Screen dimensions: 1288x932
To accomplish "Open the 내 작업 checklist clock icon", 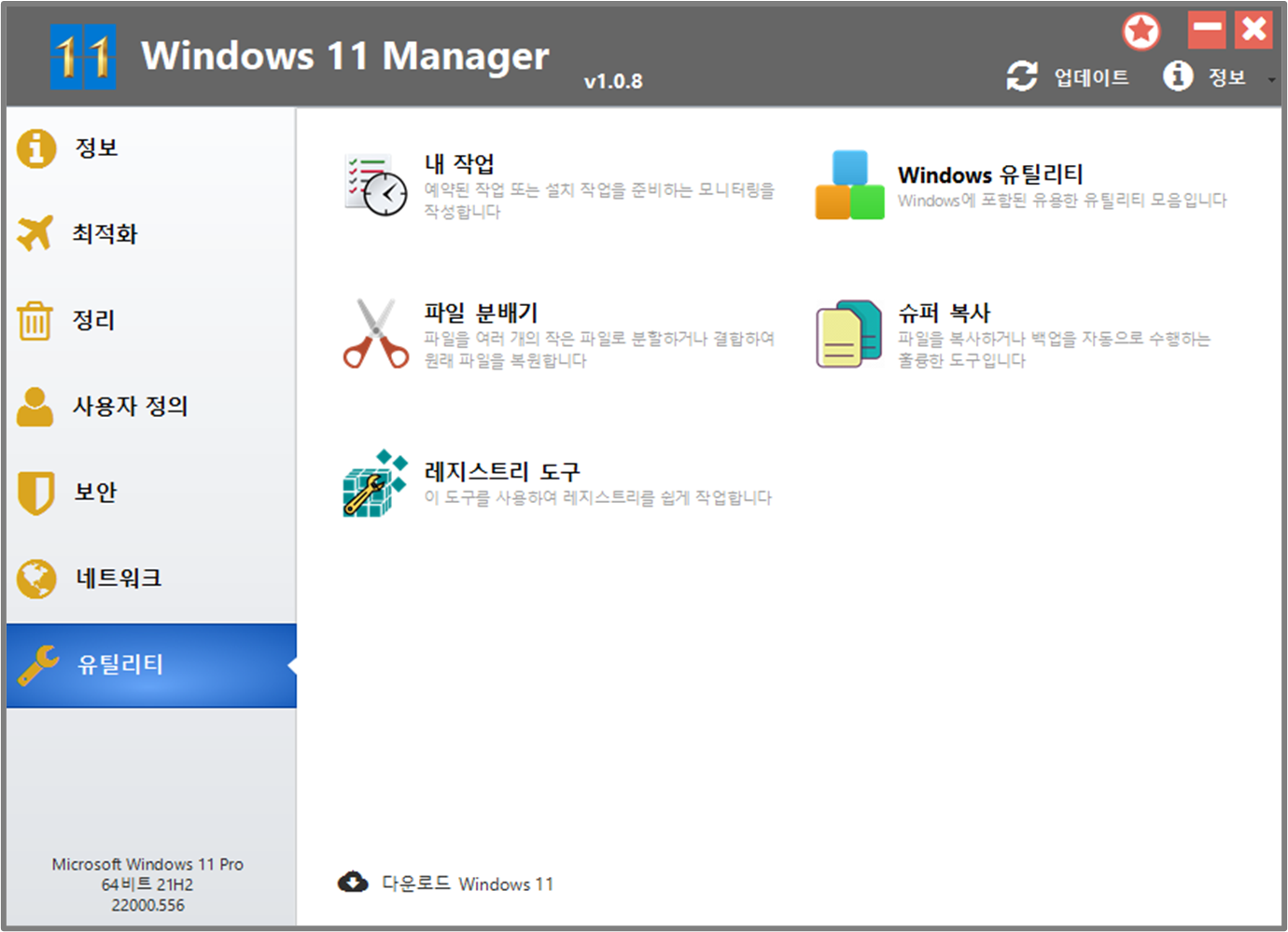I will click(x=375, y=186).
